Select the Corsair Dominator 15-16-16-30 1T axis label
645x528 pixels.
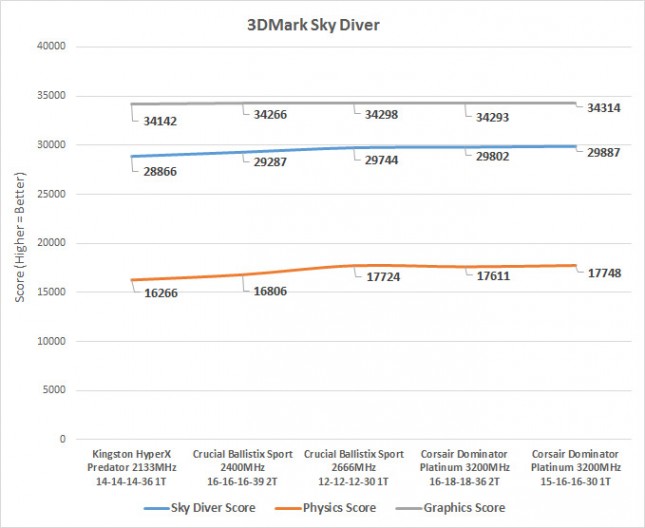[575, 468]
